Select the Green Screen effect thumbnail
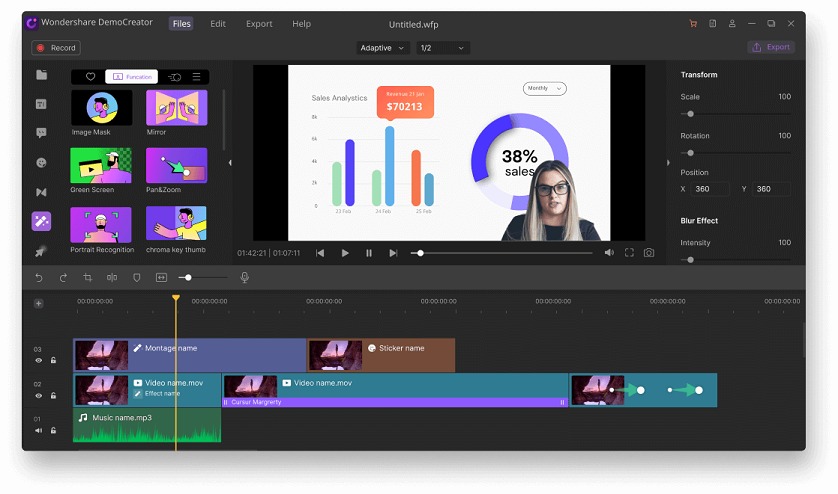The height and width of the screenshot is (494, 838). point(100,165)
